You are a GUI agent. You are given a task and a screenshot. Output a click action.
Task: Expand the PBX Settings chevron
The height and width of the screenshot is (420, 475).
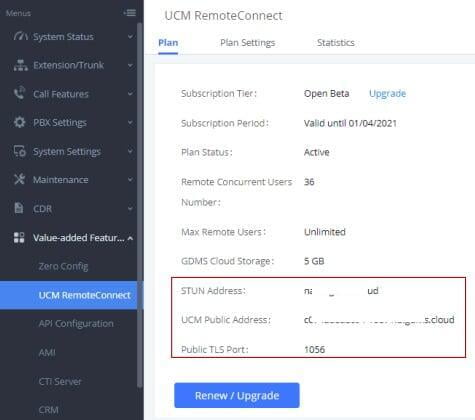click(130, 122)
